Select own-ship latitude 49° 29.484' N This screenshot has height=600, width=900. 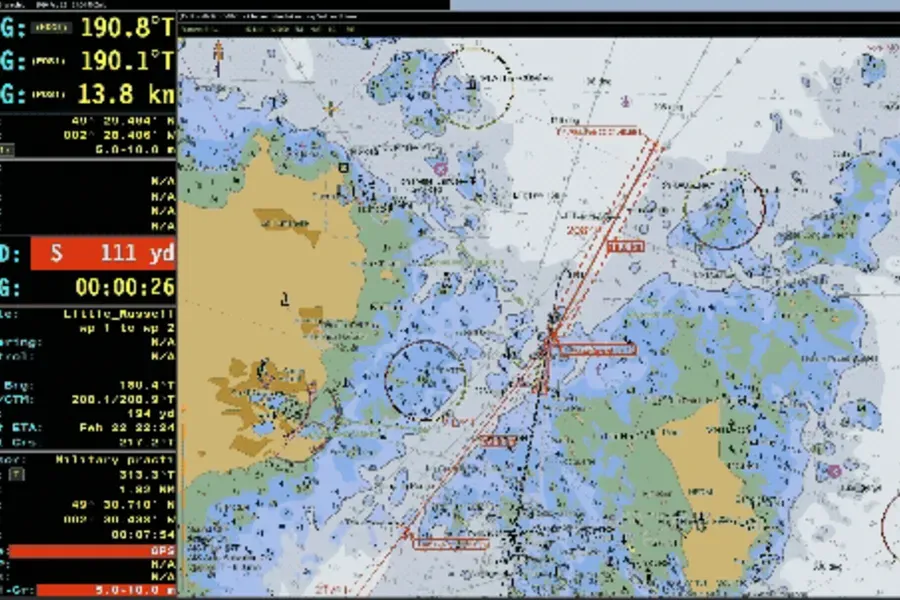coord(122,121)
